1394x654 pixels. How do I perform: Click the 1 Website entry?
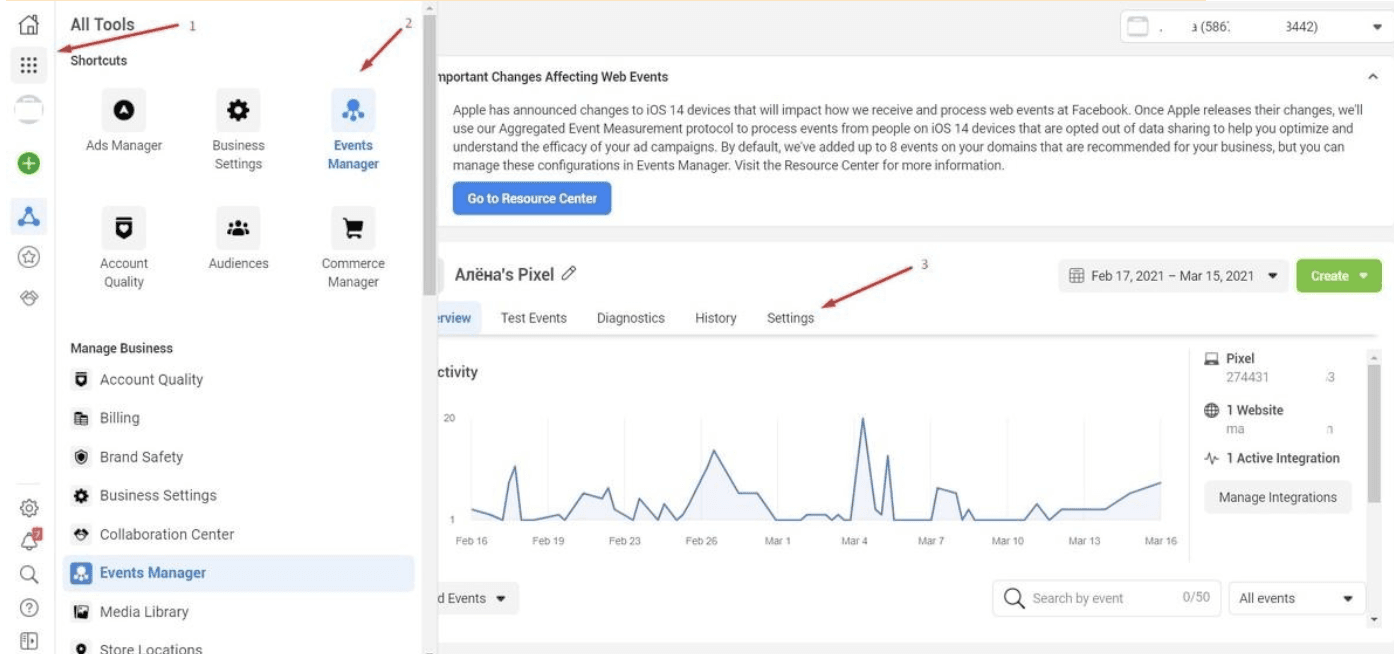click(x=1254, y=410)
